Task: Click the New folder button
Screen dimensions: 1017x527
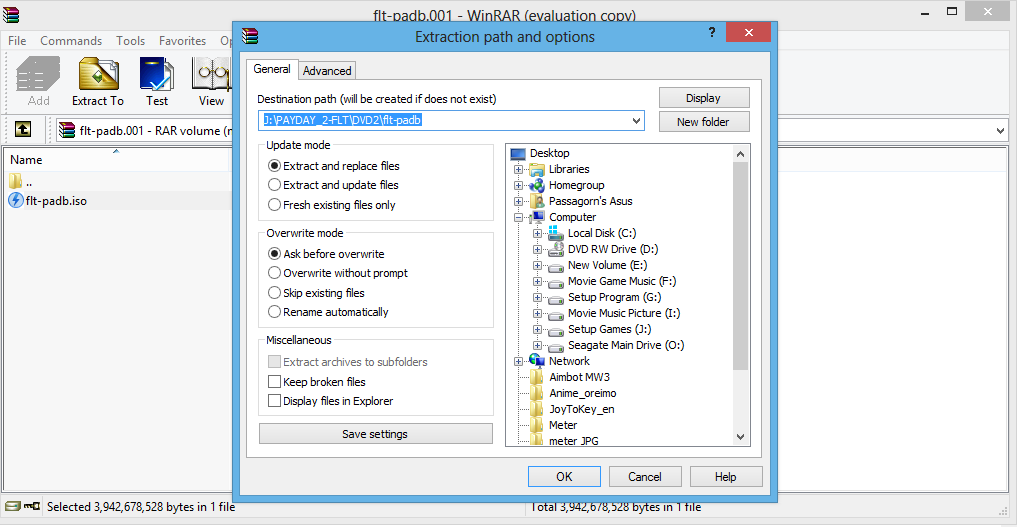Action: pos(704,122)
